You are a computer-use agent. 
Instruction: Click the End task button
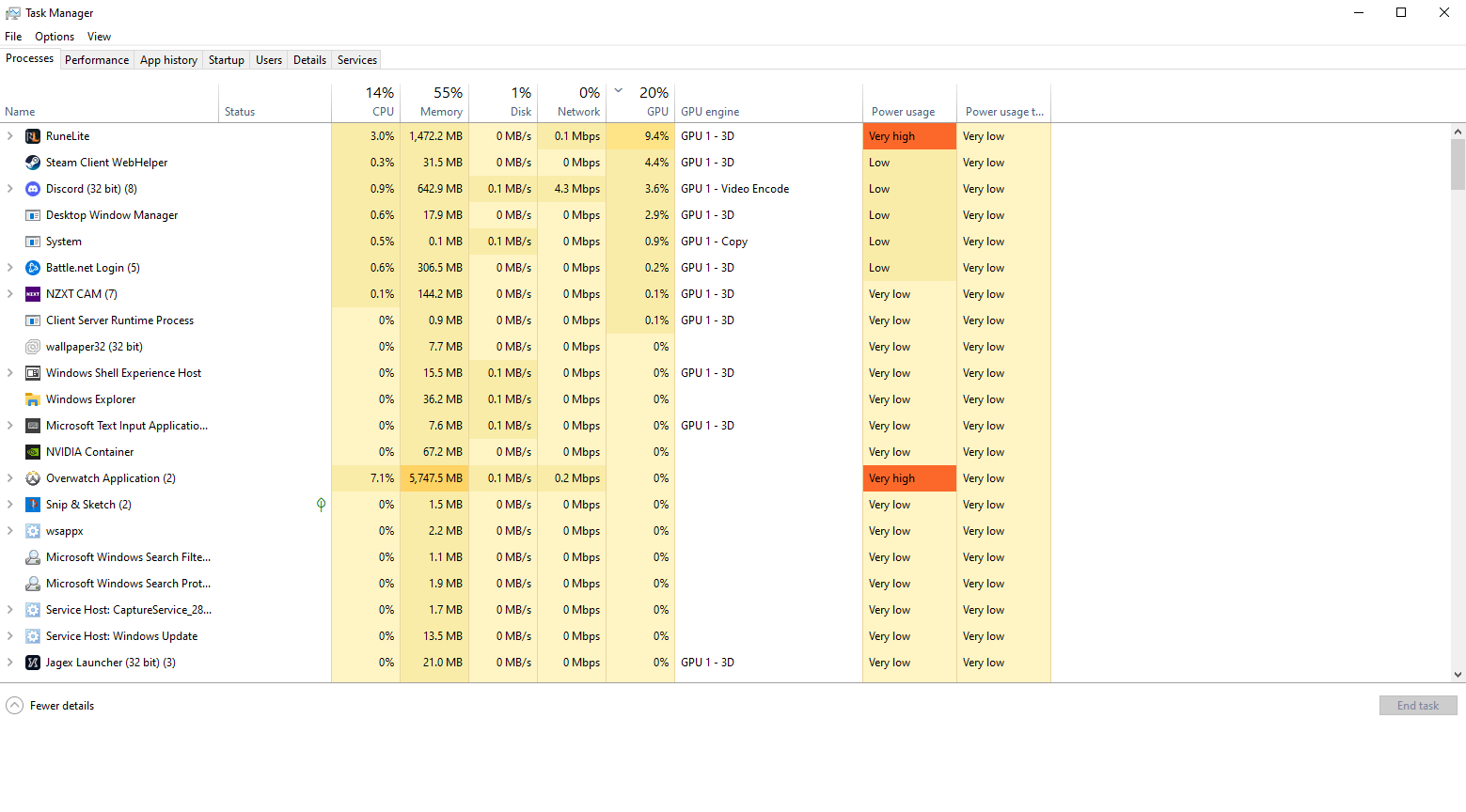(x=1418, y=706)
